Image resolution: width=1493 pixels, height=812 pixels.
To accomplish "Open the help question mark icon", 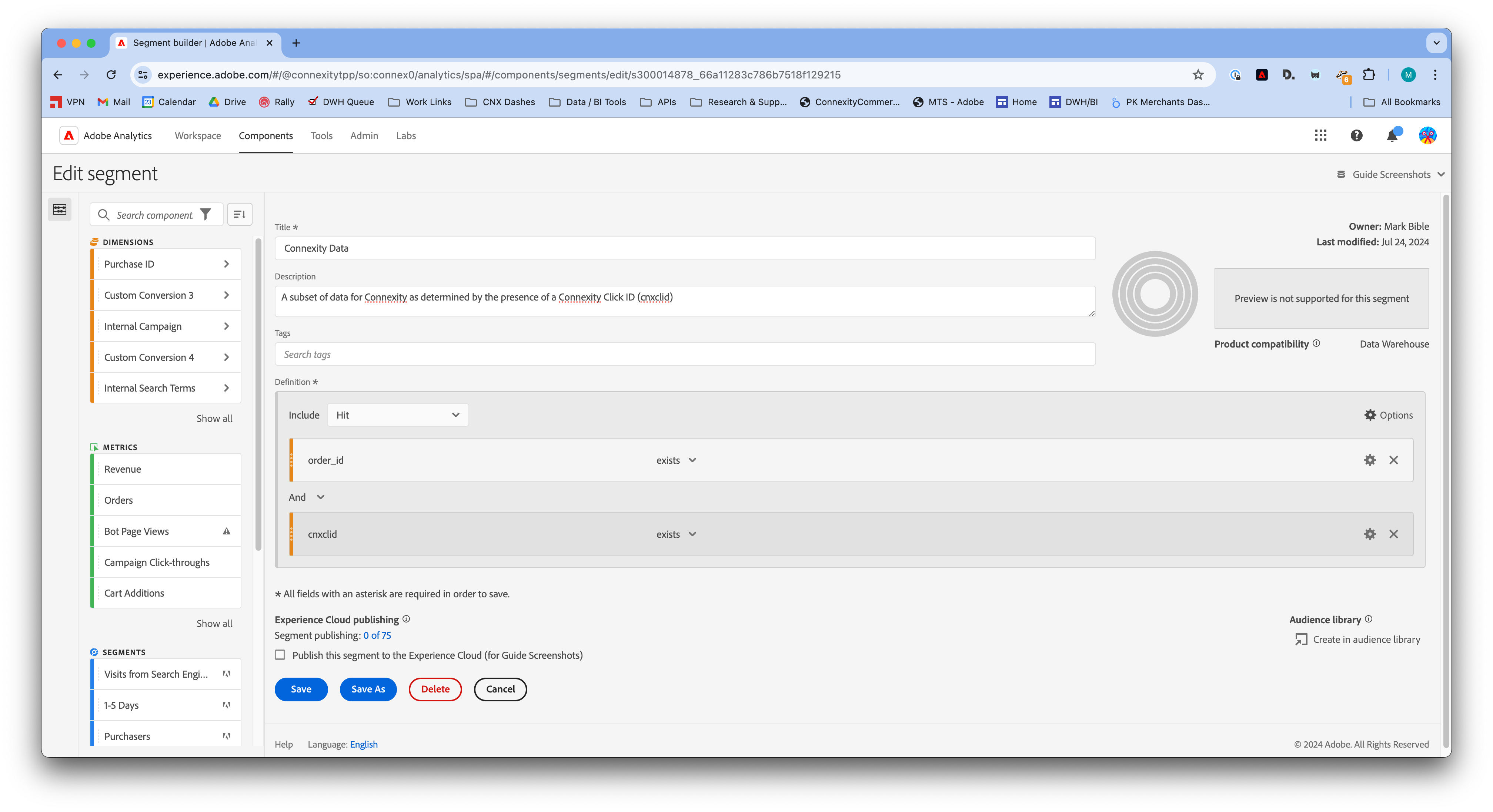I will tap(1356, 135).
